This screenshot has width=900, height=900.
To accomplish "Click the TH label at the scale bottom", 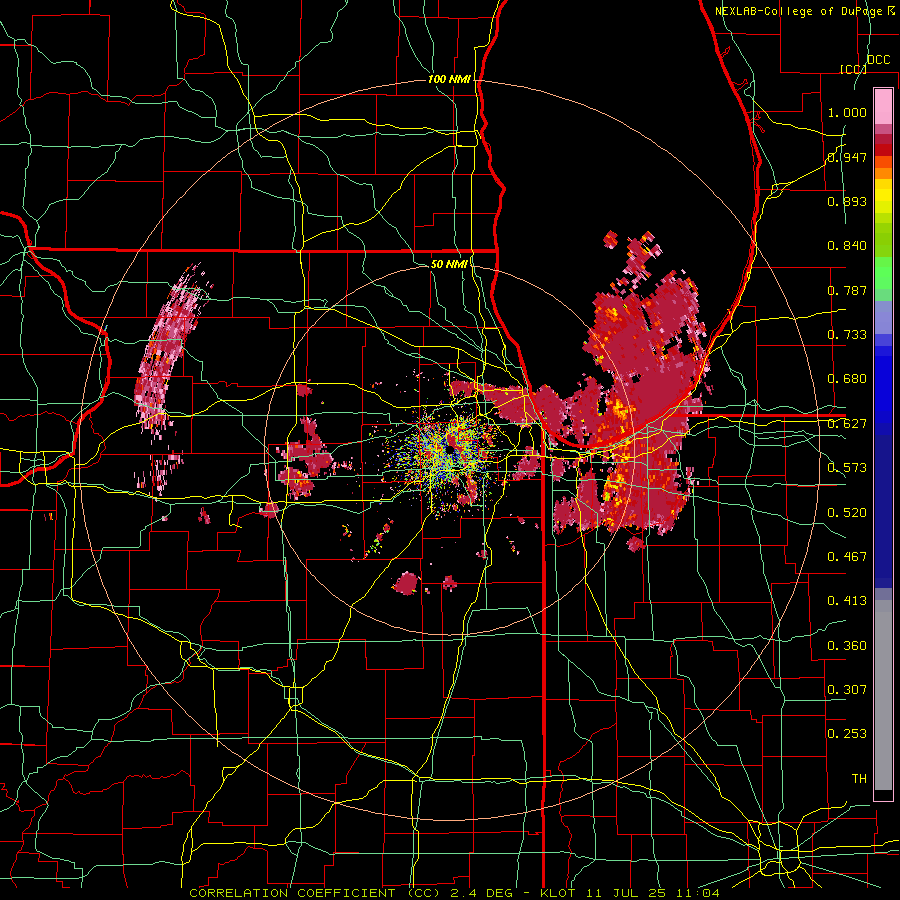I will (859, 779).
